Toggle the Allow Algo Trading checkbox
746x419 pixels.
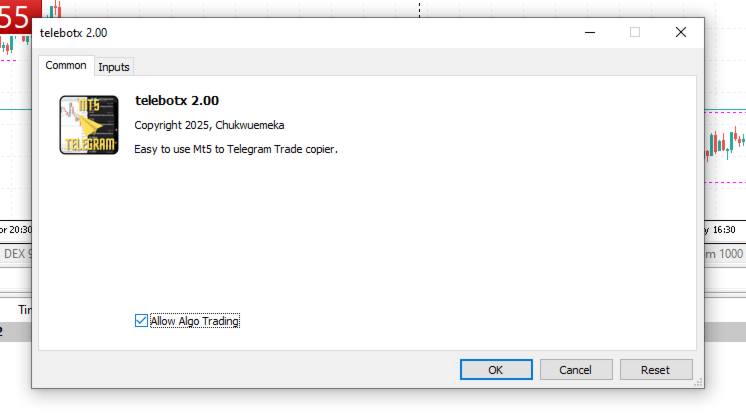pos(141,321)
